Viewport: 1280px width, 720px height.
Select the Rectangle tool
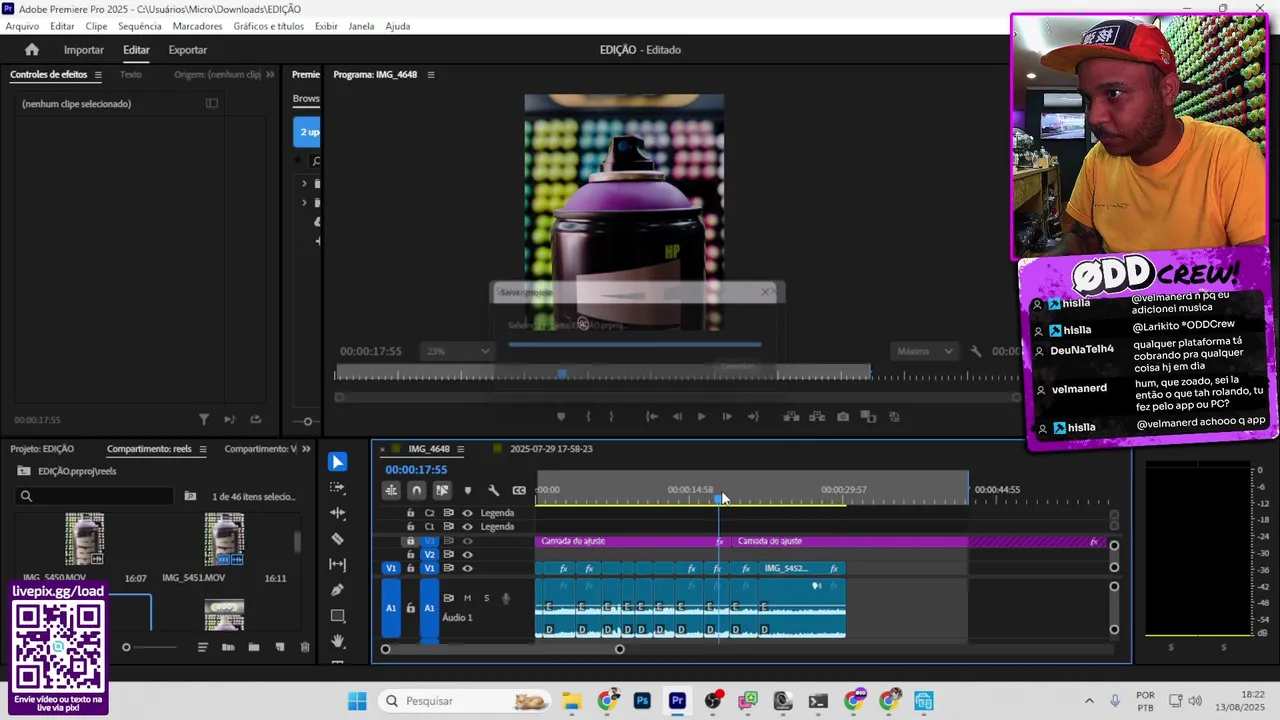[x=337, y=616]
